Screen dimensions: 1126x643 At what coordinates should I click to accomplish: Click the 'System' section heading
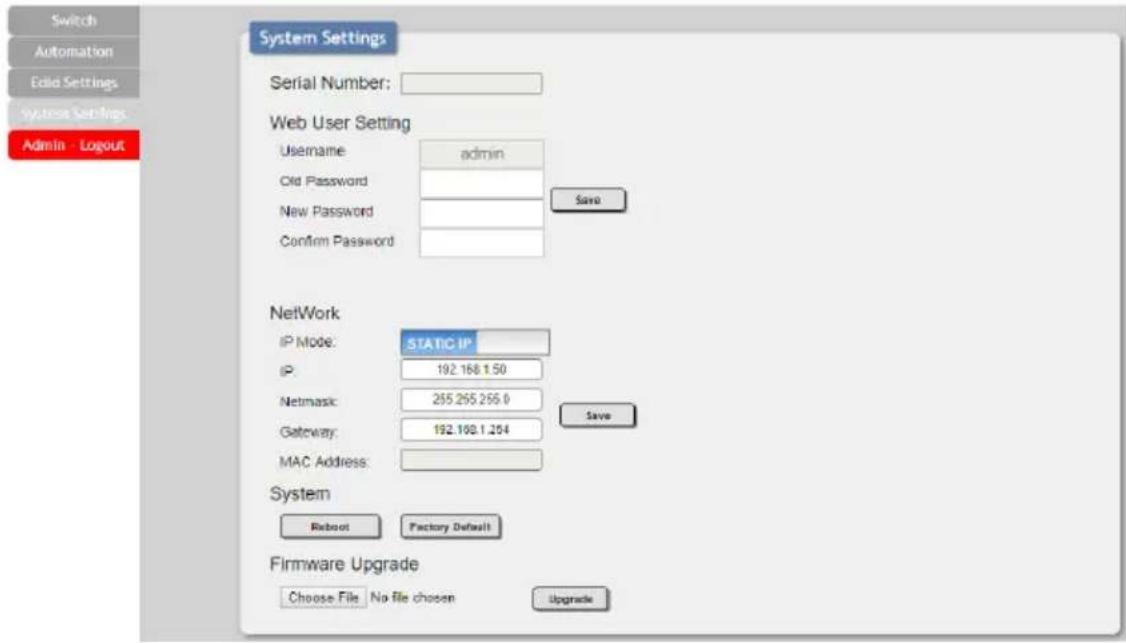tap(300, 494)
